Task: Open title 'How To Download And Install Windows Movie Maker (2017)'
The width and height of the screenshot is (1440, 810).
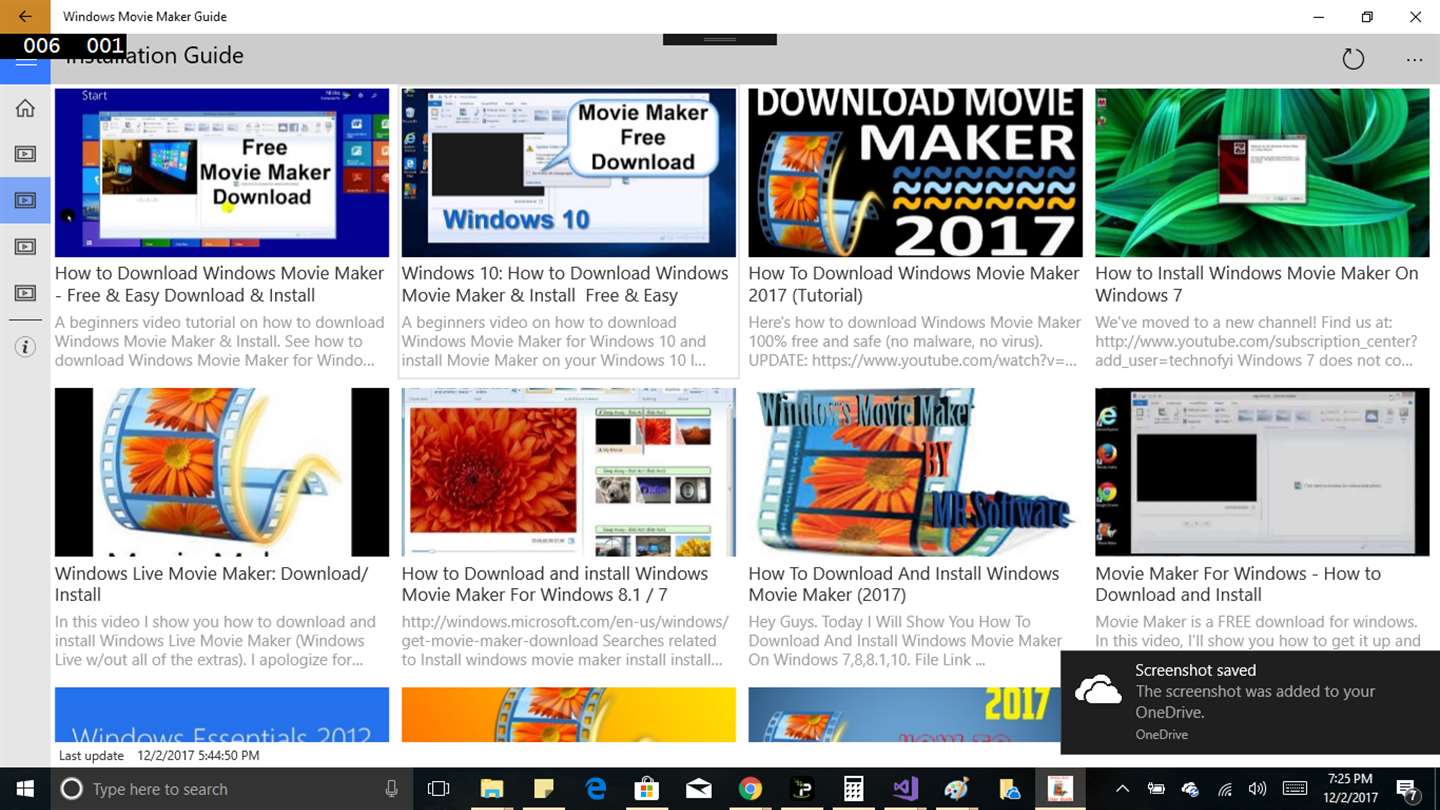Action: pos(904,584)
